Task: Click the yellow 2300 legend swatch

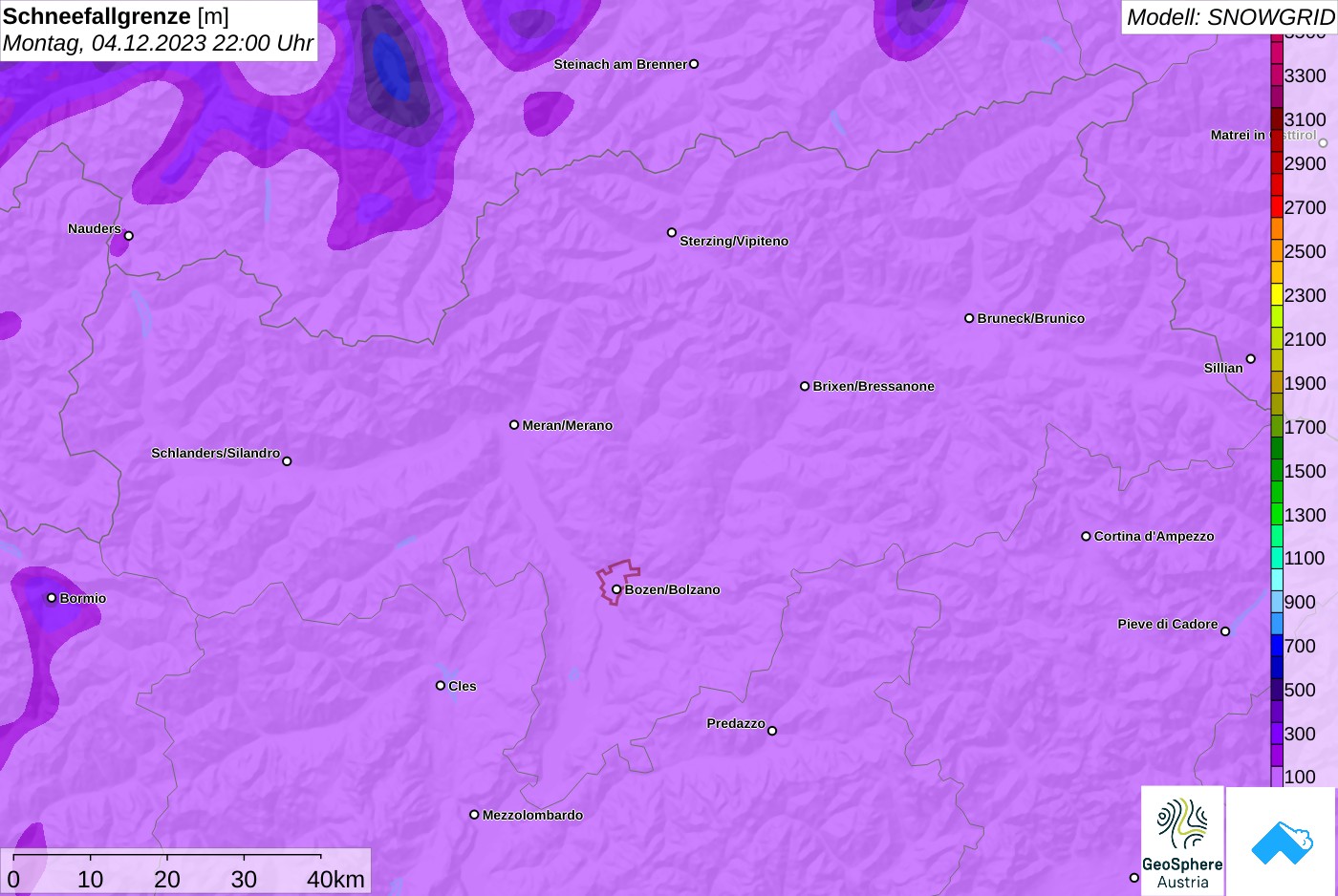Action: tap(1277, 294)
